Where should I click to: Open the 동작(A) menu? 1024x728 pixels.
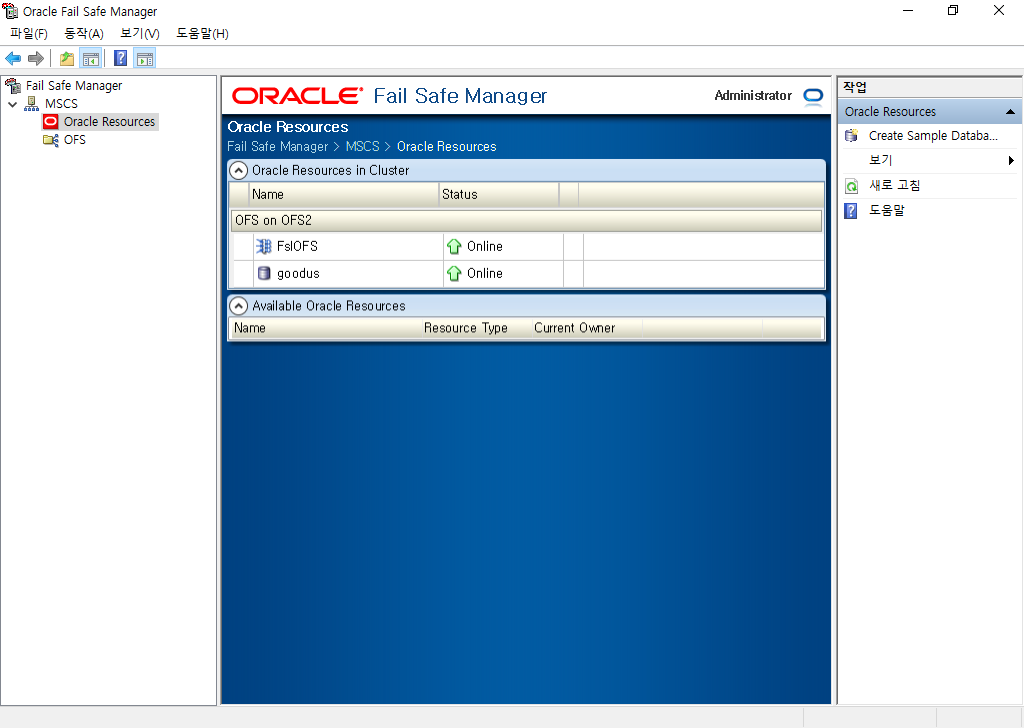coord(84,33)
